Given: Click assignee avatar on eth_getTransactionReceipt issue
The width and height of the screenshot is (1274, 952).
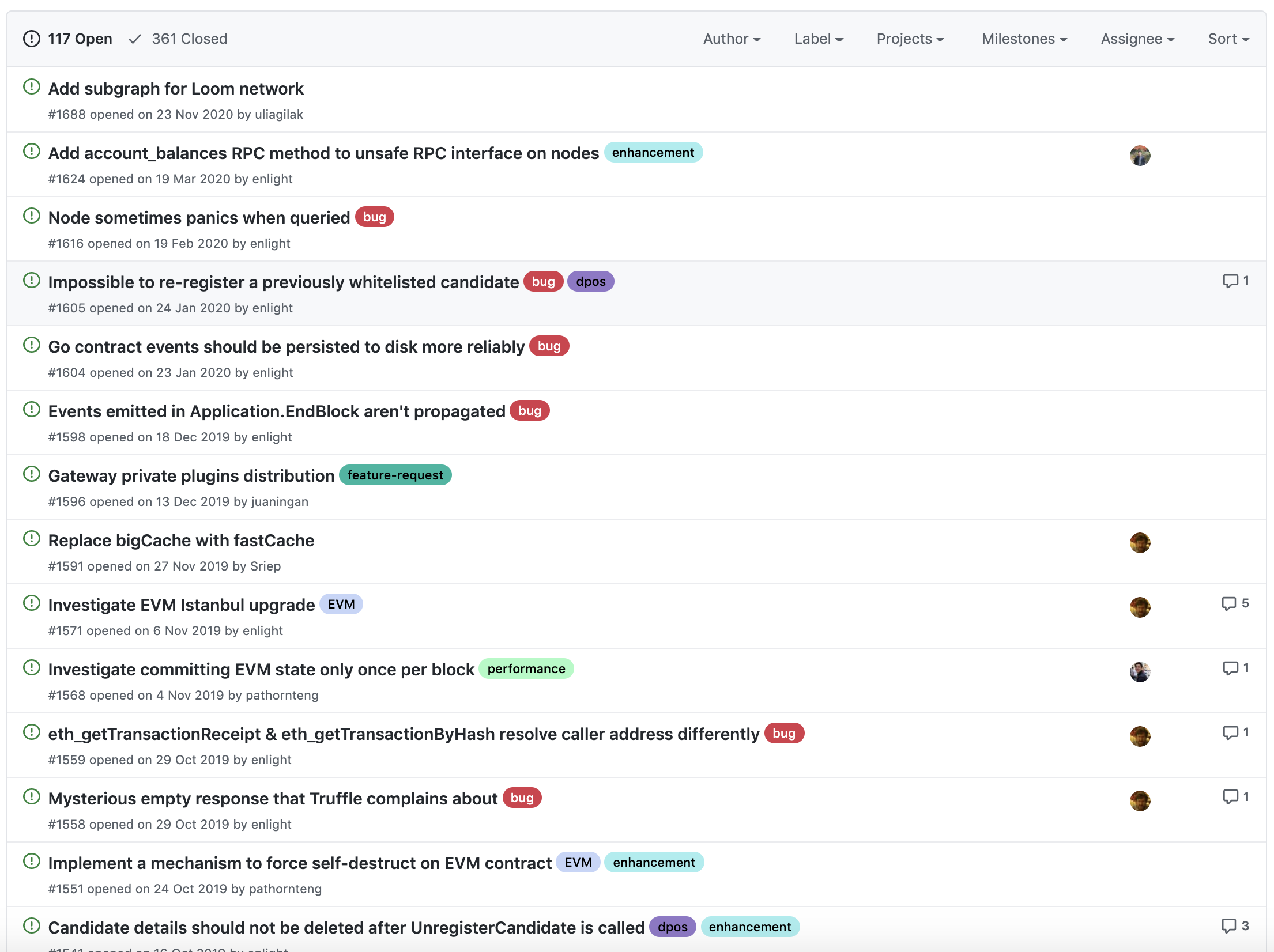Looking at the screenshot, I should (1140, 736).
